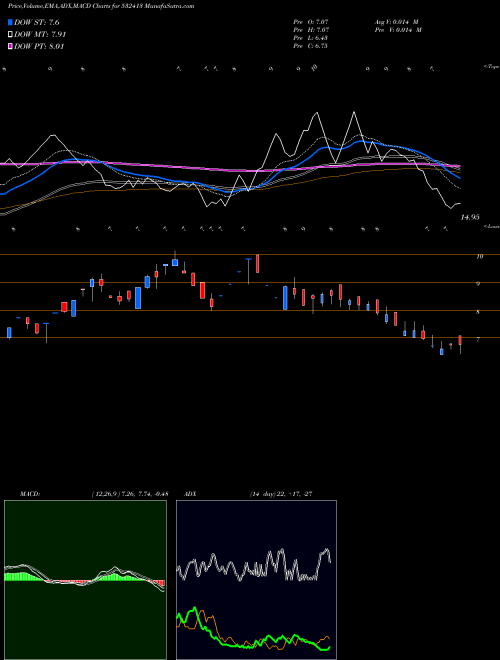Click the magenta DOW PT legend swatch
Viewport: 500px width, 660px height.
click(10, 47)
